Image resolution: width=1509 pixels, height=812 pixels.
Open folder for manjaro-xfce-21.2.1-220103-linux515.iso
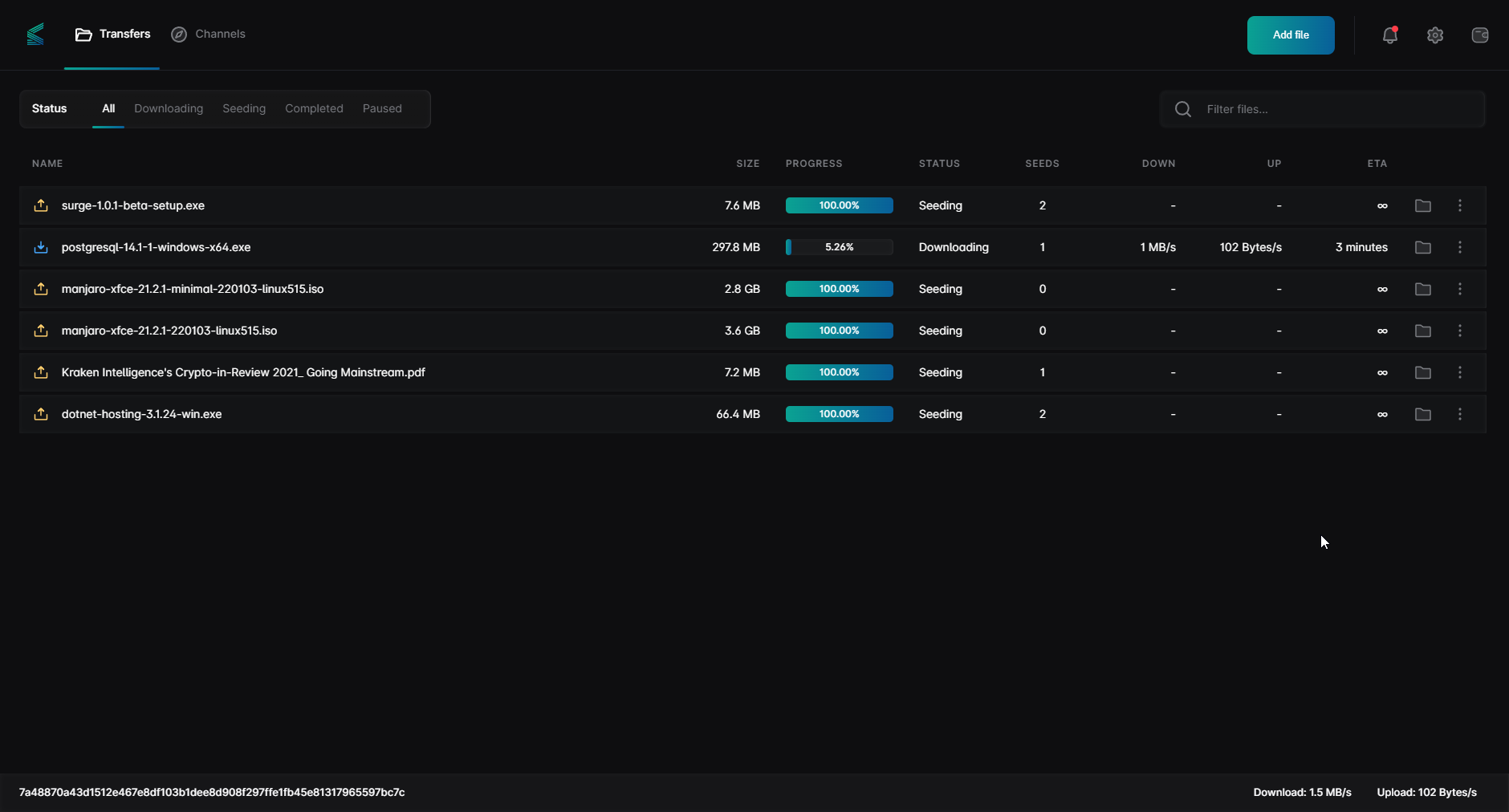[x=1423, y=331]
